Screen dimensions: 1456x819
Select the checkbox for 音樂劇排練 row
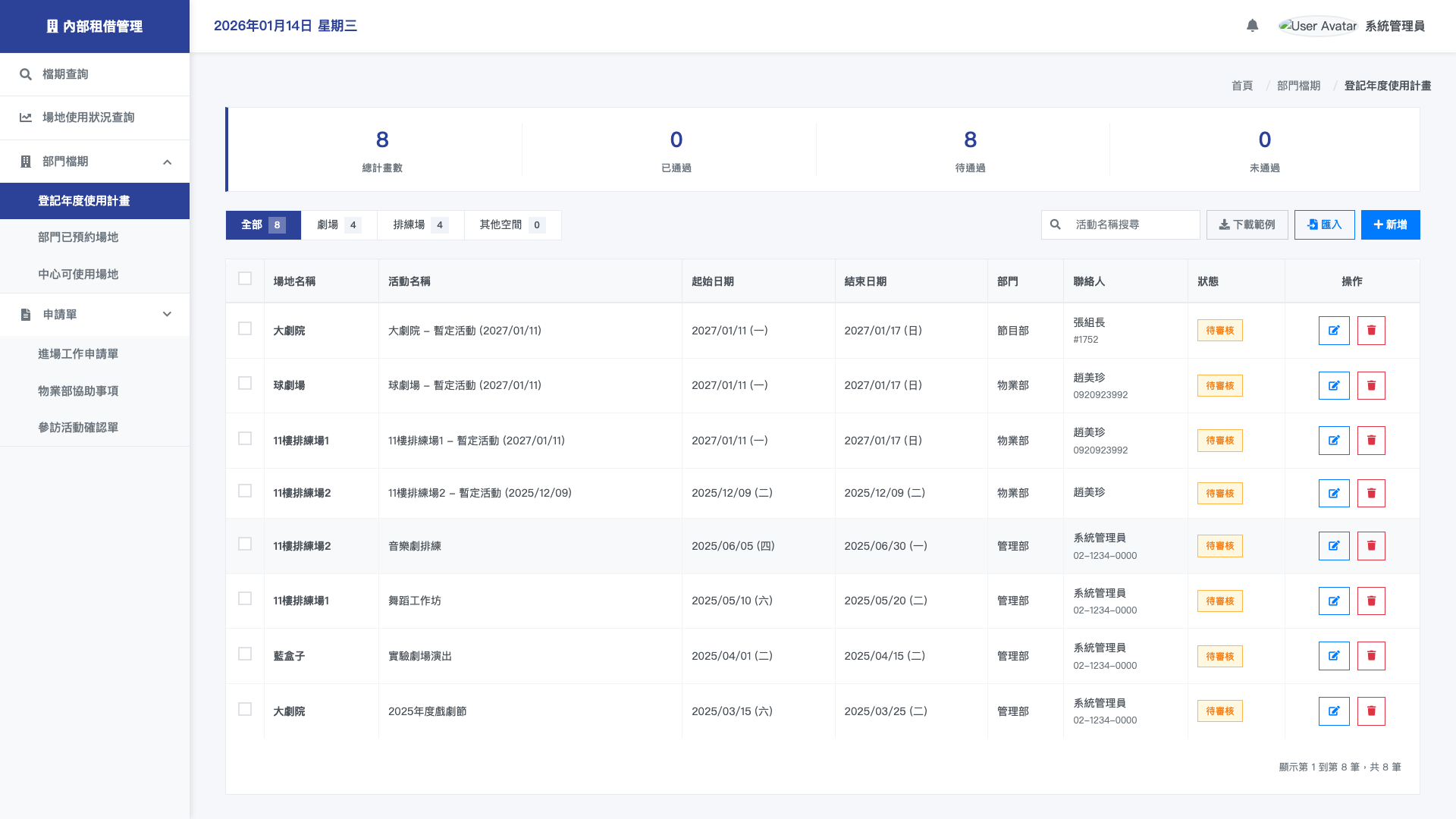[x=245, y=544]
